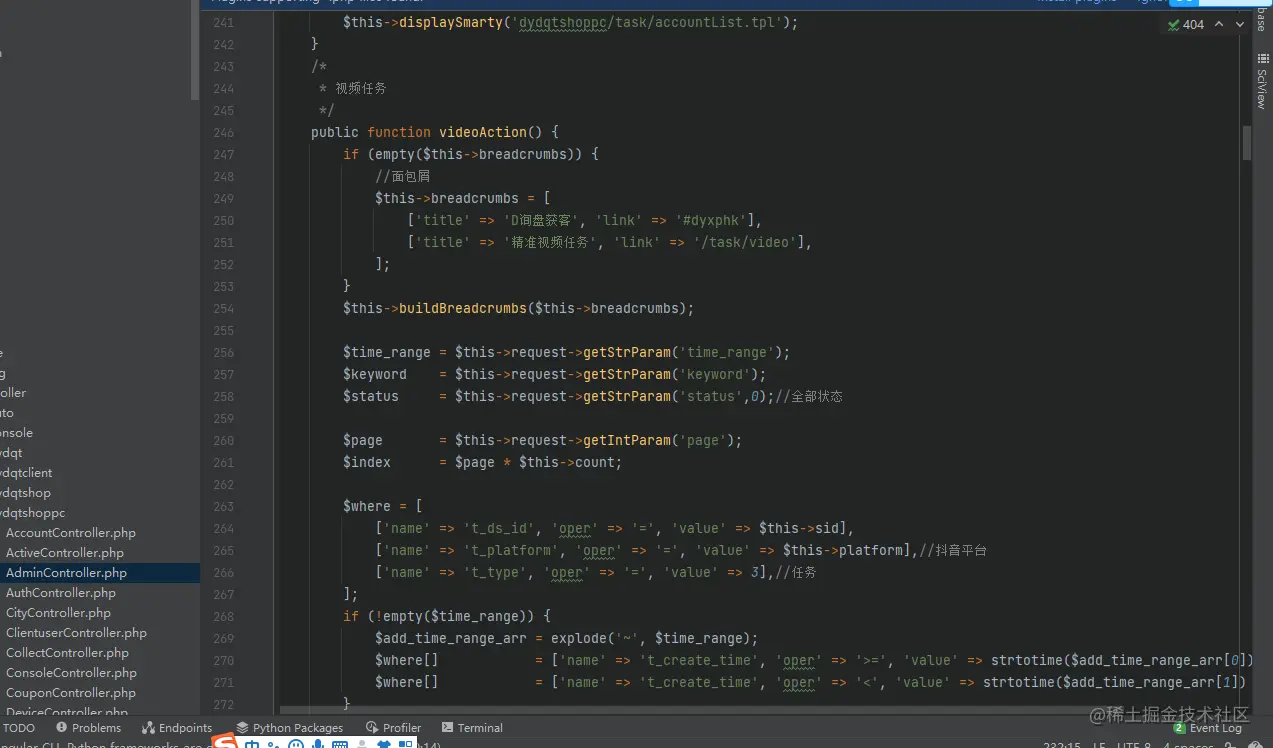Open the TODO tool window tab
Screen dimensions: 1273x748
click(x=18, y=728)
